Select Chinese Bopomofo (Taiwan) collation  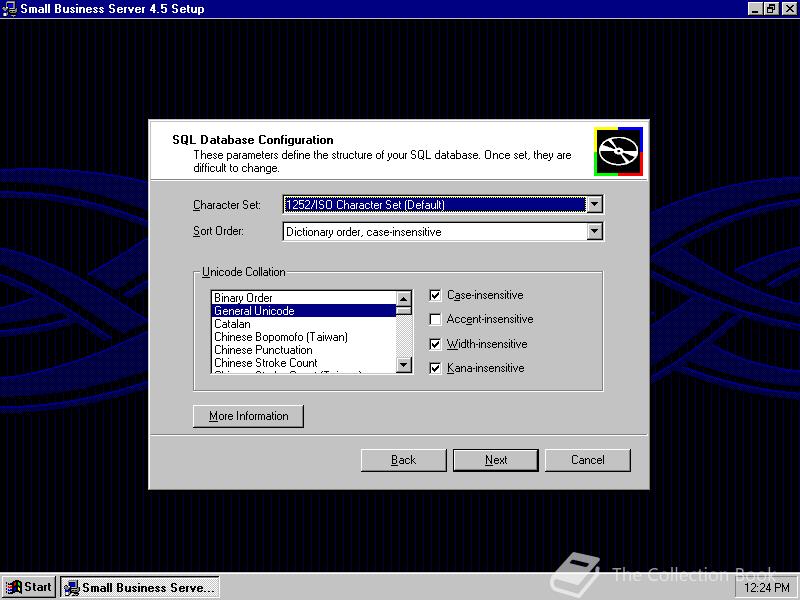coord(304,337)
